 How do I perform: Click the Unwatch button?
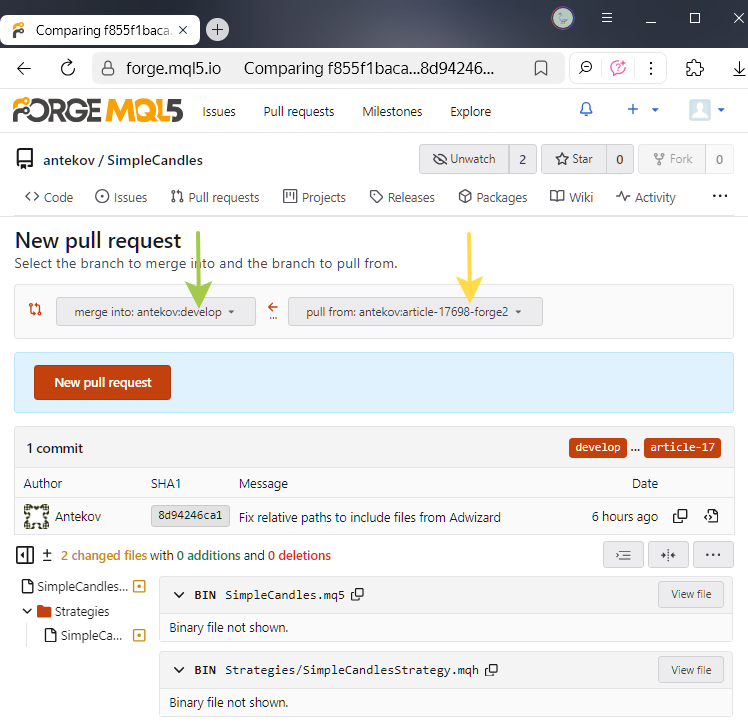coord(464,159)
